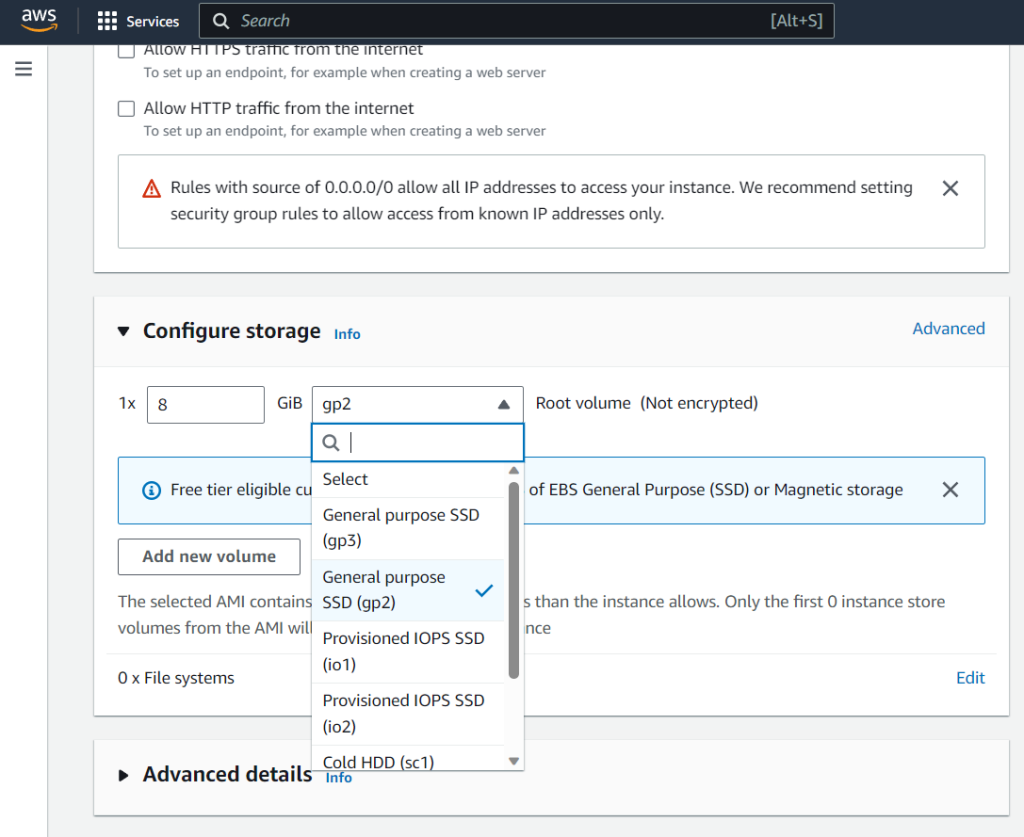Enable Allow HTTPS traffic from the internet
Viewport: 1024px width, 837px height.
[x=127, y=50]
